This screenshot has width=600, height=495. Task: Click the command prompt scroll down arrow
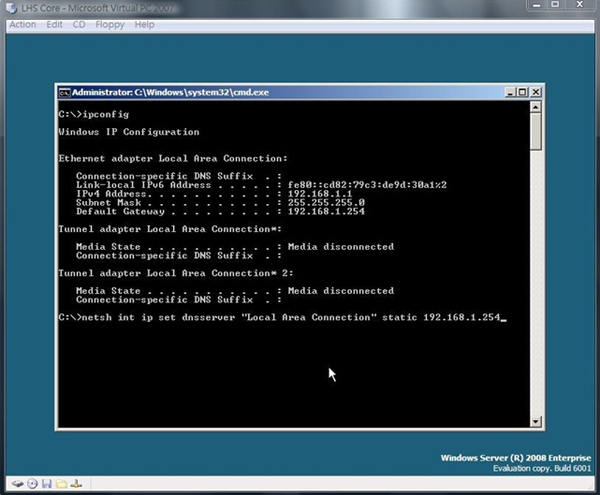535,421
